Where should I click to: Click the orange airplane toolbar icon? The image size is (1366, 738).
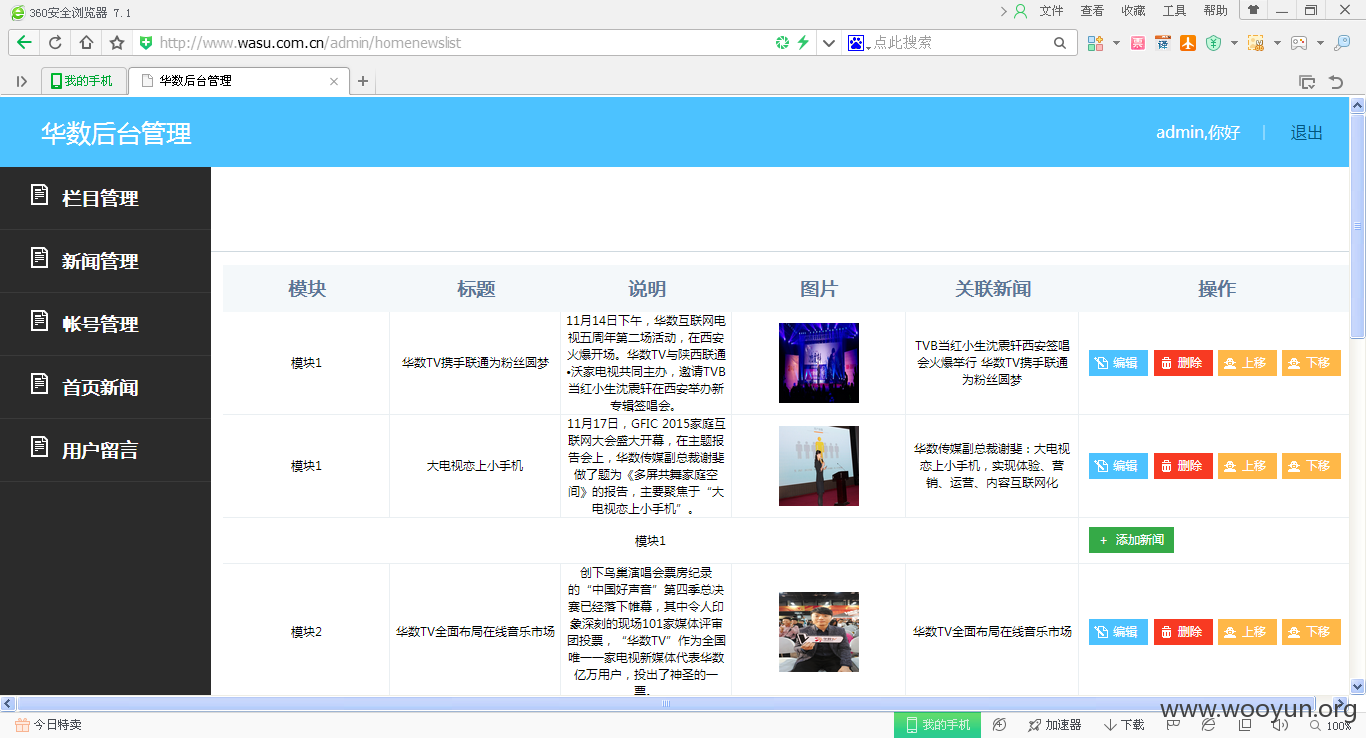click(x=1187, y=43)
